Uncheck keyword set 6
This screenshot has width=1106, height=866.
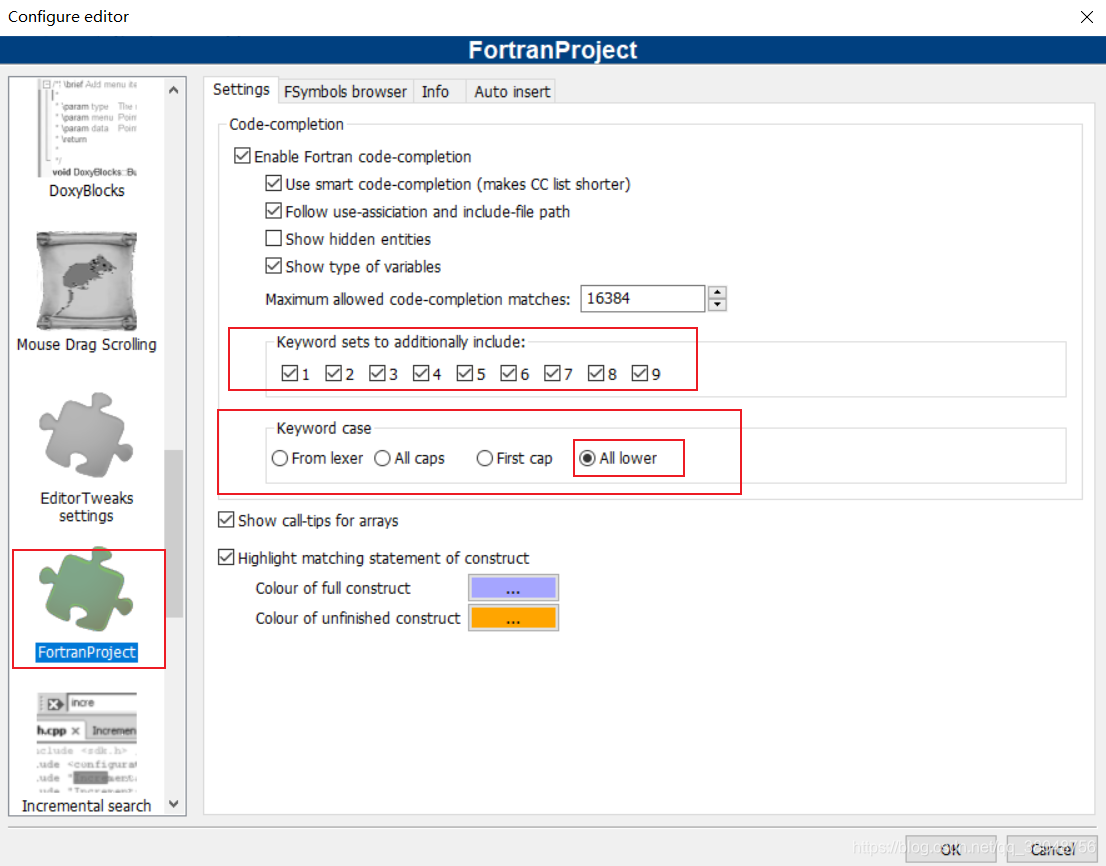[508, 373]
